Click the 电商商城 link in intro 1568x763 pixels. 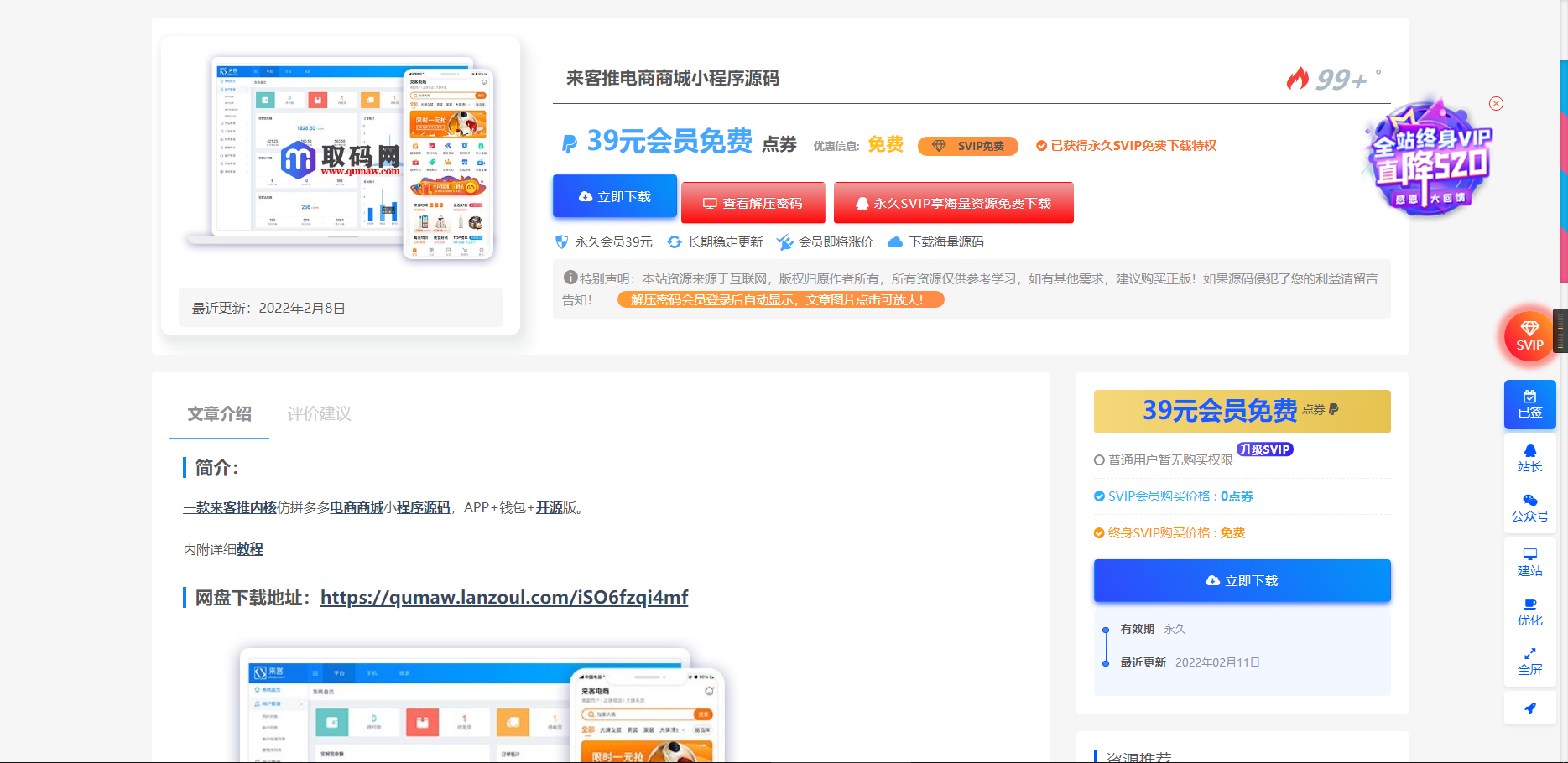click(x=357, y=507)
